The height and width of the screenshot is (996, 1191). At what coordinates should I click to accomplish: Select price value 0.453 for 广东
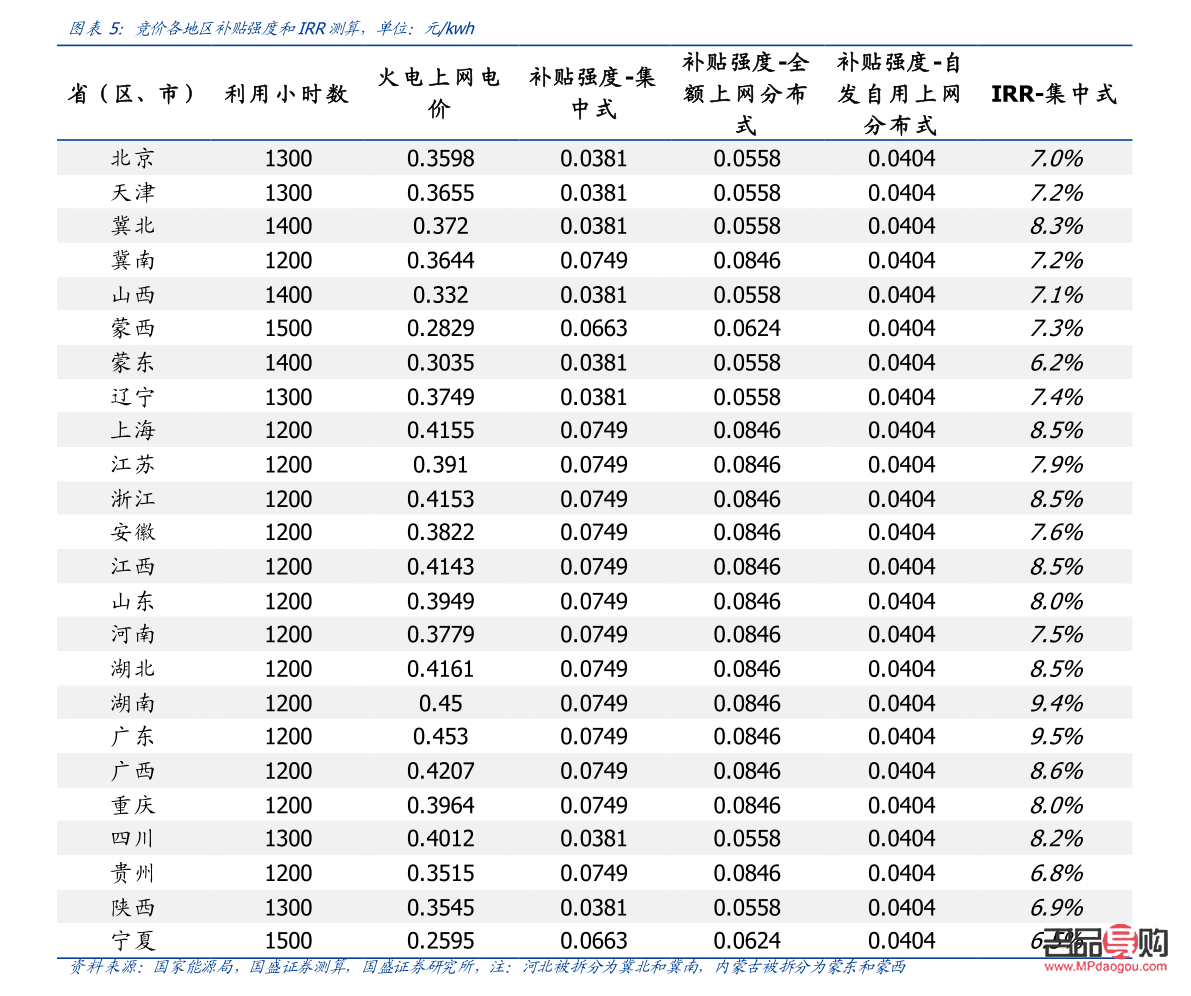click(x=441, y=736)
